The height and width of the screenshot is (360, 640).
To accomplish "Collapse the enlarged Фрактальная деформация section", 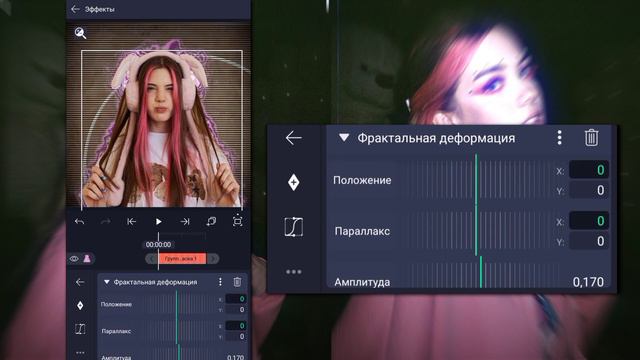I will tap(344, 138).
